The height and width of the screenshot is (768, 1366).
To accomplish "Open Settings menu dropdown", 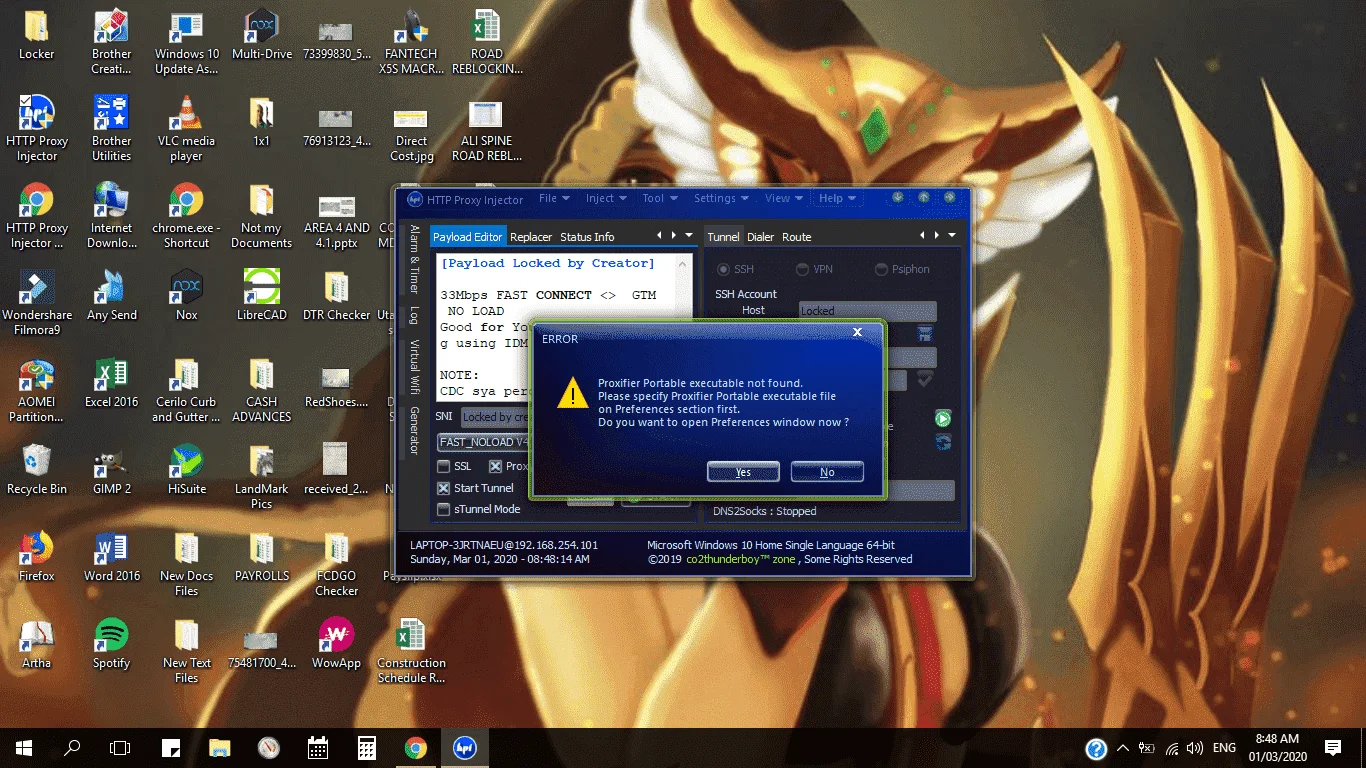I will pyautogui.click(x=722, y=198).
